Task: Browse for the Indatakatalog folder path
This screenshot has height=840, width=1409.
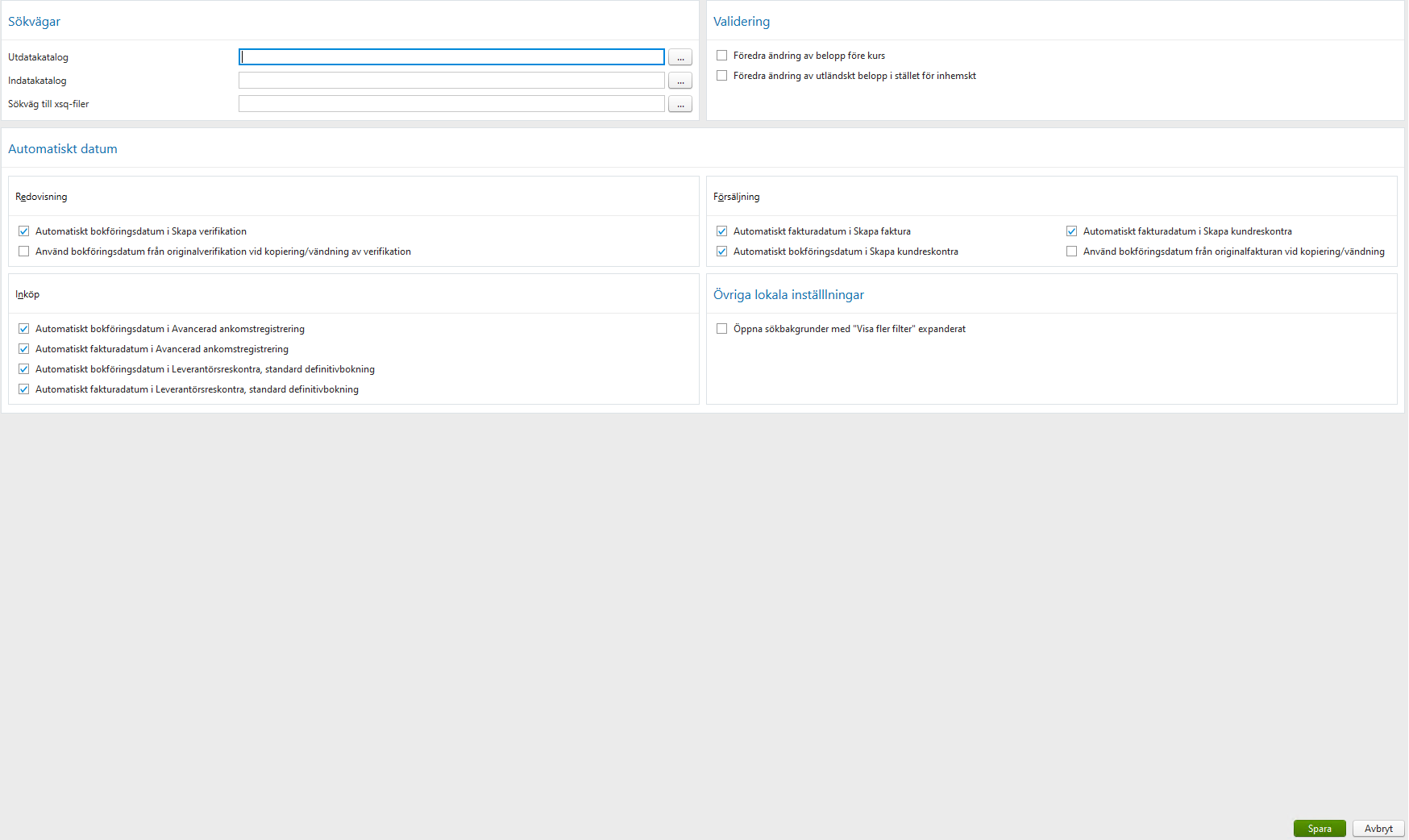Action: [x=680, y=80]
